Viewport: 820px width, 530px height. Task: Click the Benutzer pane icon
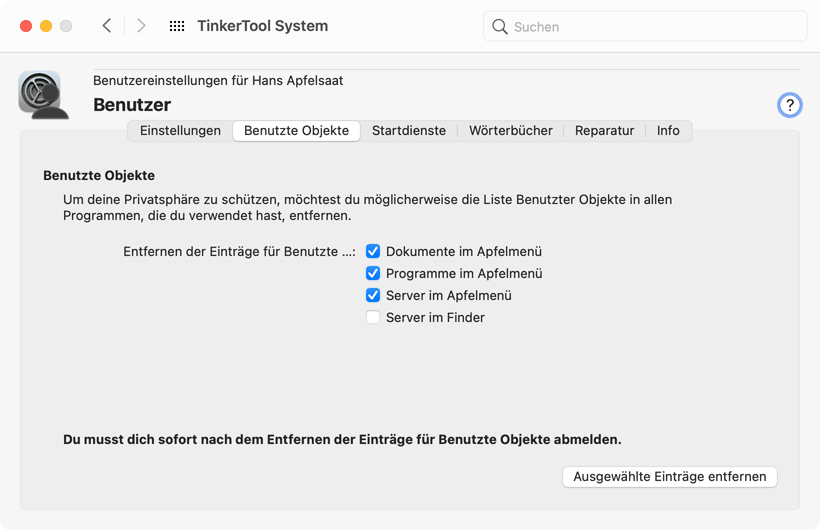[x=43, y=95]
